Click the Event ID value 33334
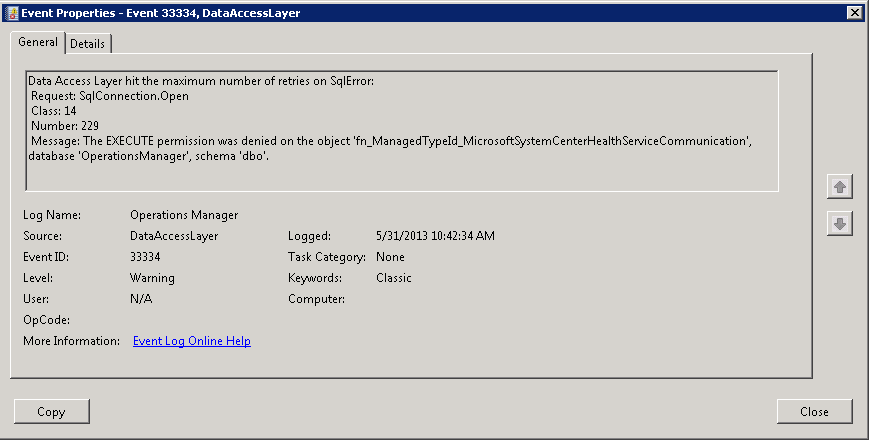The width and height of the screenshot is (869, 441). point(145,257)
